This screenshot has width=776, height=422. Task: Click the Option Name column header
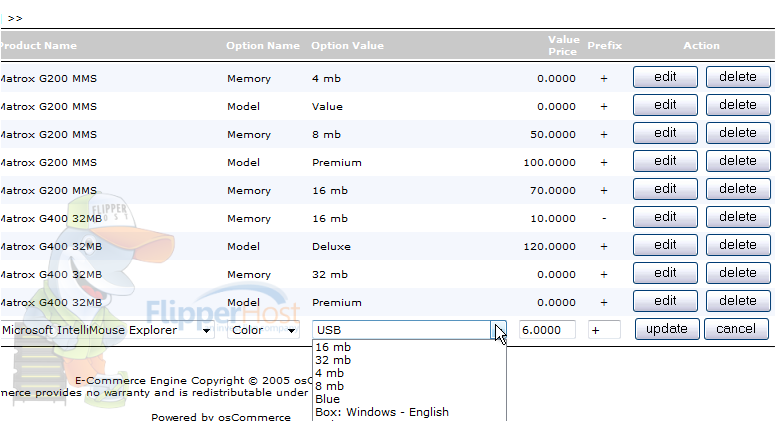pos(263,46)
